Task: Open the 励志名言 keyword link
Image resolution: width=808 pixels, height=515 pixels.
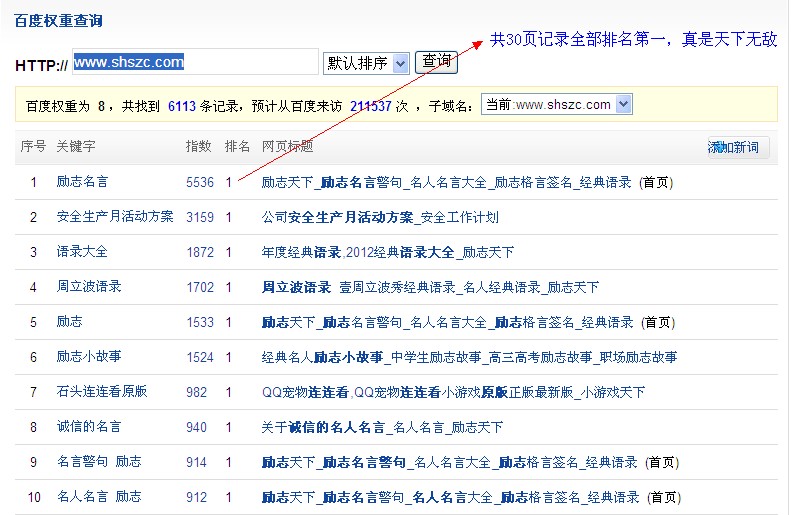Action: pyautogui.click(x=82, y=182)
